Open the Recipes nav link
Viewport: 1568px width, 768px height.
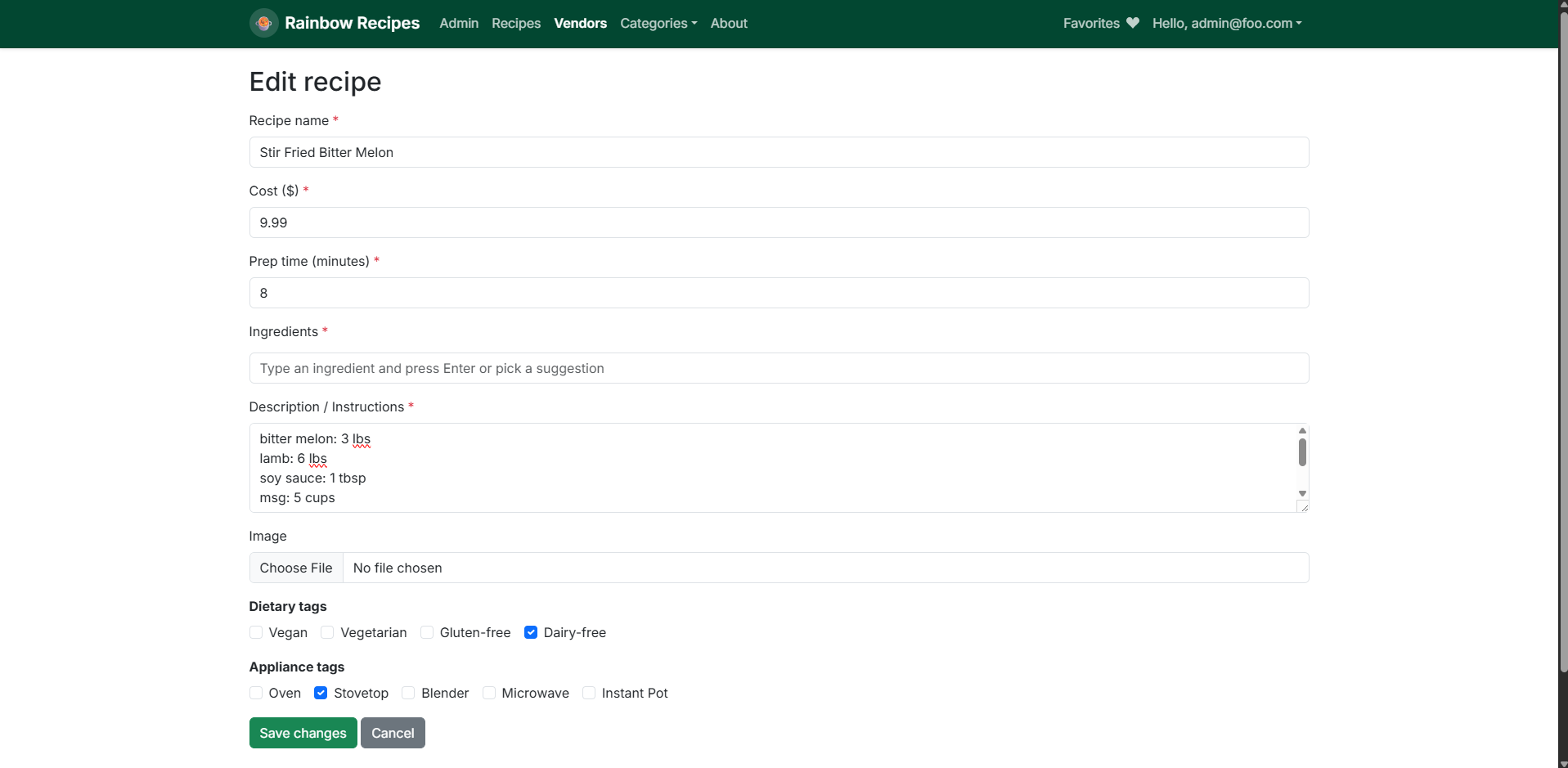click(515, 23)
